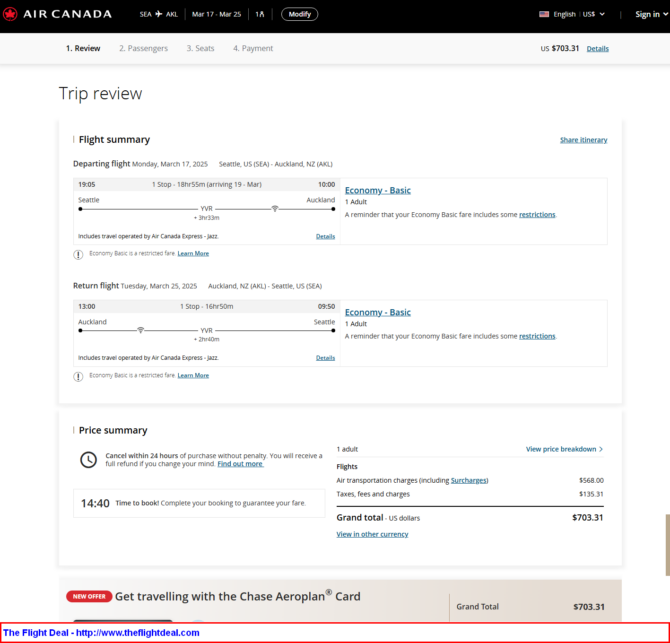Click restrictions link for return flight
Screen dimensions: 670x643
(x=537, y=336)
